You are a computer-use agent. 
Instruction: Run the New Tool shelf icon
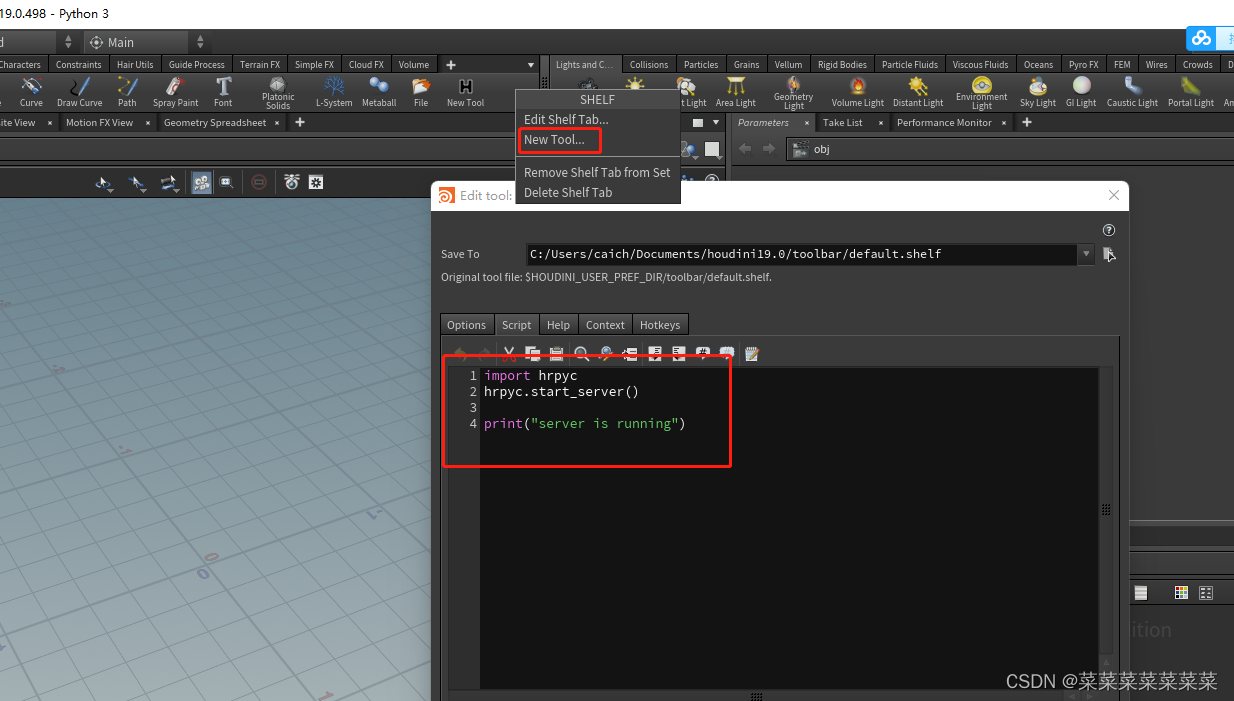465,92
